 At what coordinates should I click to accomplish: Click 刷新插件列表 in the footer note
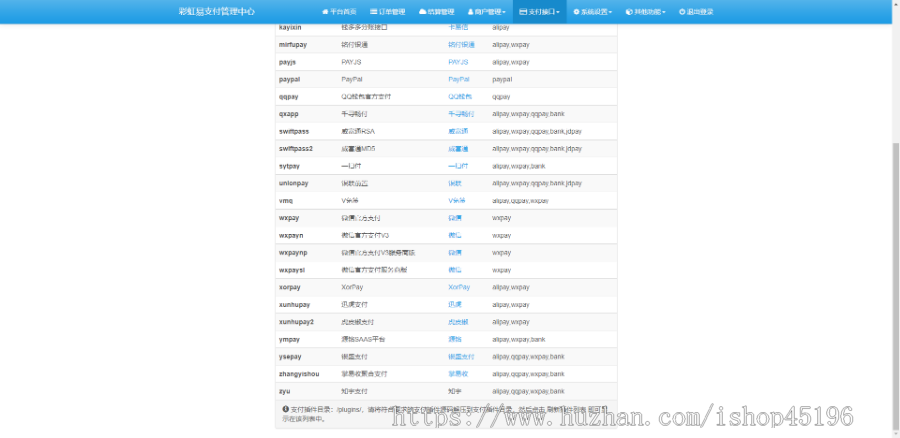click(x=567, y=409)
